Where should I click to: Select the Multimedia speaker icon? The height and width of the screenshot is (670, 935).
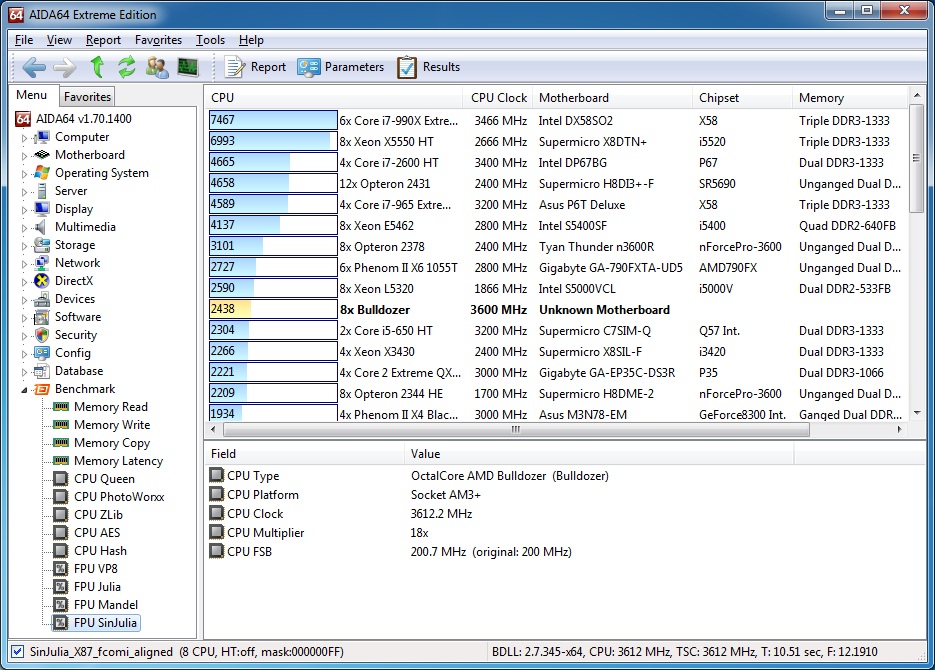[x=41, y=227]
